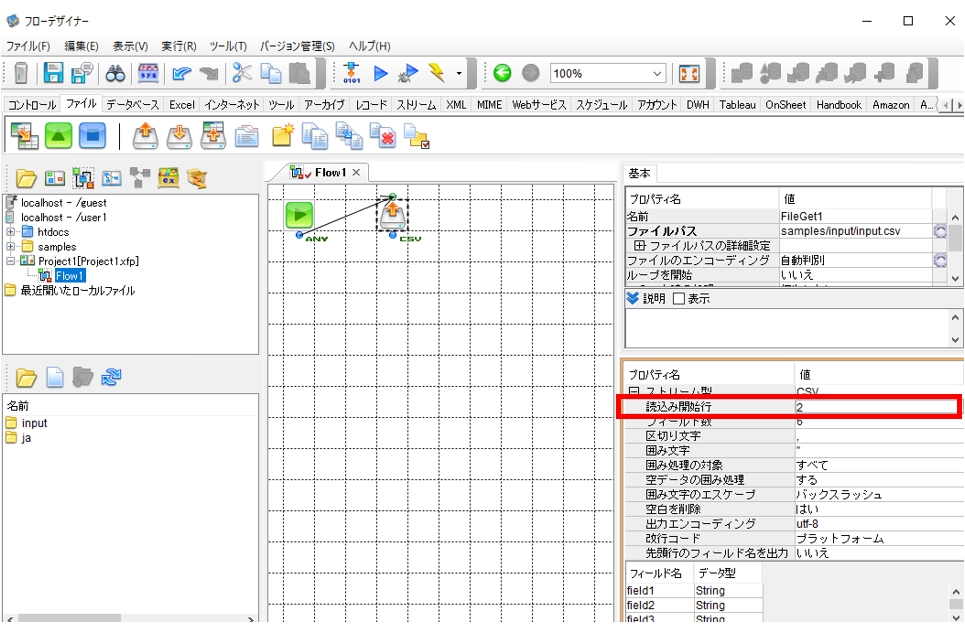965x629 pixels.
Task: Open the 実行(R) menu
Action: coord(178,46)
